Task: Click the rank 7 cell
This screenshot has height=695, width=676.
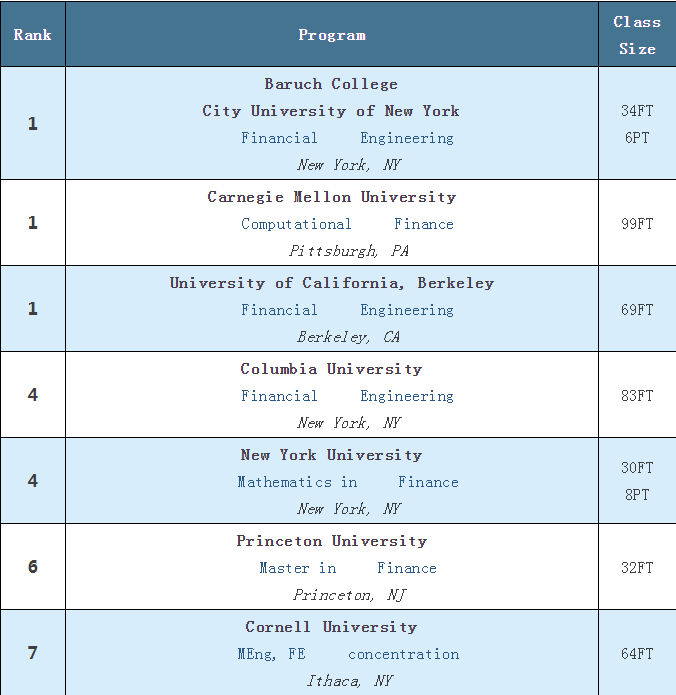Action: pyautogui.click(x=33, y=653)
